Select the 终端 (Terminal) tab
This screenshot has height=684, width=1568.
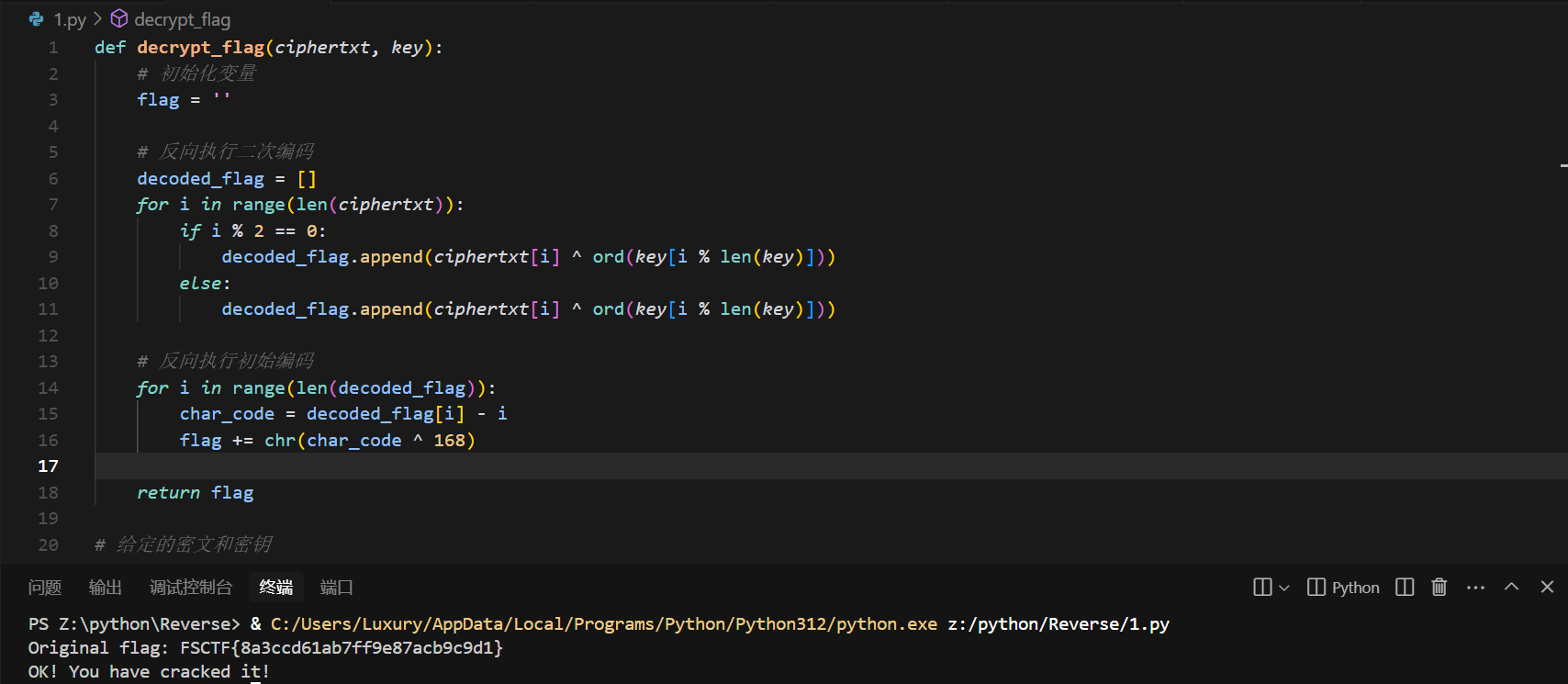pos(276,588)
